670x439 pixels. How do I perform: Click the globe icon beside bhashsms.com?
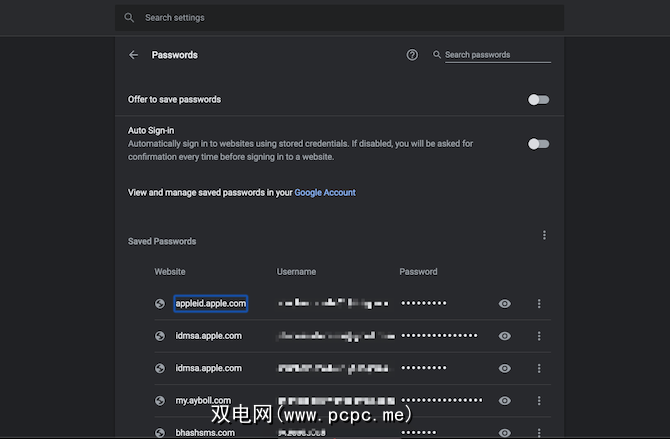click(x=160, y=432)
